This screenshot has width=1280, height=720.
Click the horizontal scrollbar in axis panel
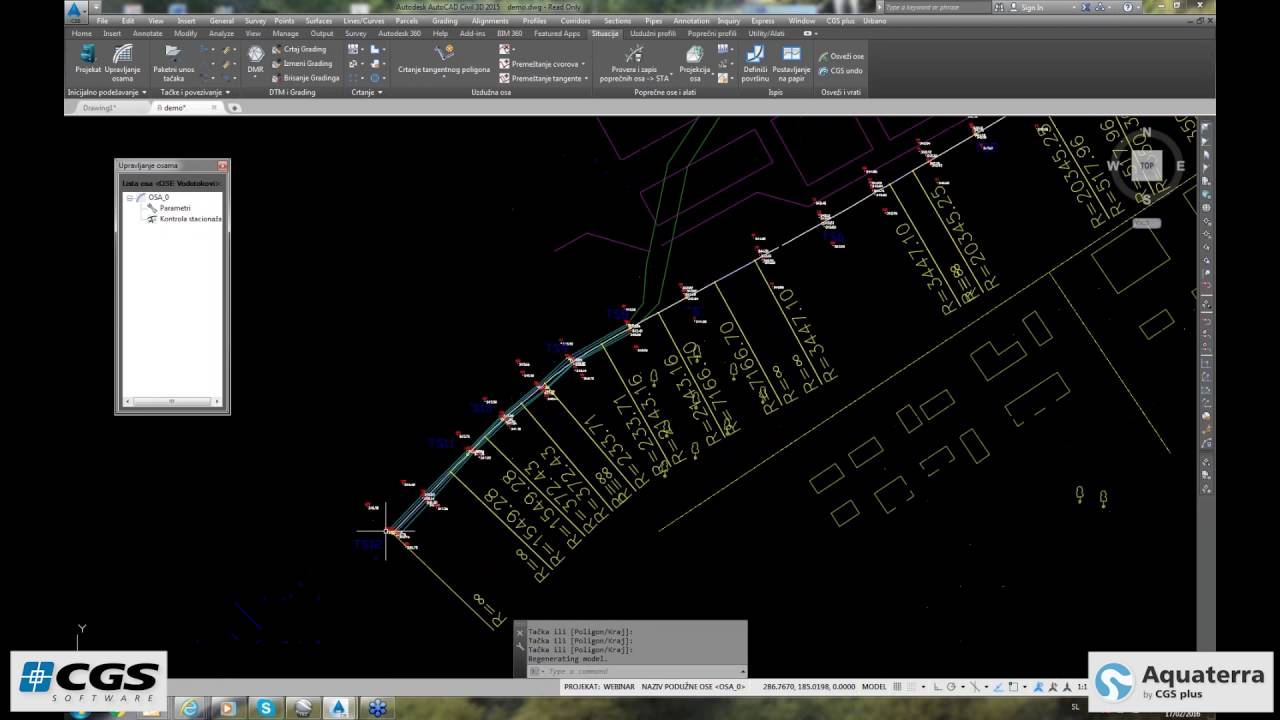[x=171, y=401]
